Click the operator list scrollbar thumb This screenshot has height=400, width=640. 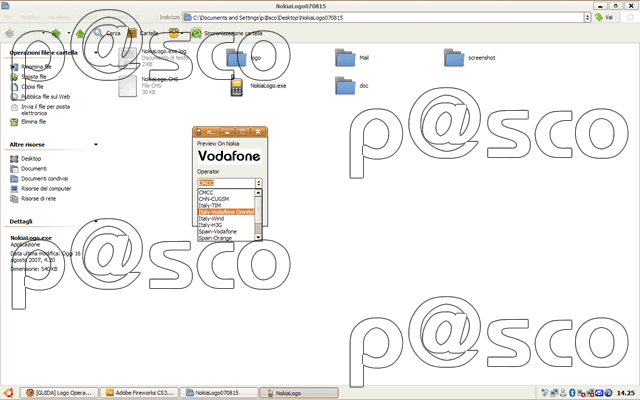258,229
